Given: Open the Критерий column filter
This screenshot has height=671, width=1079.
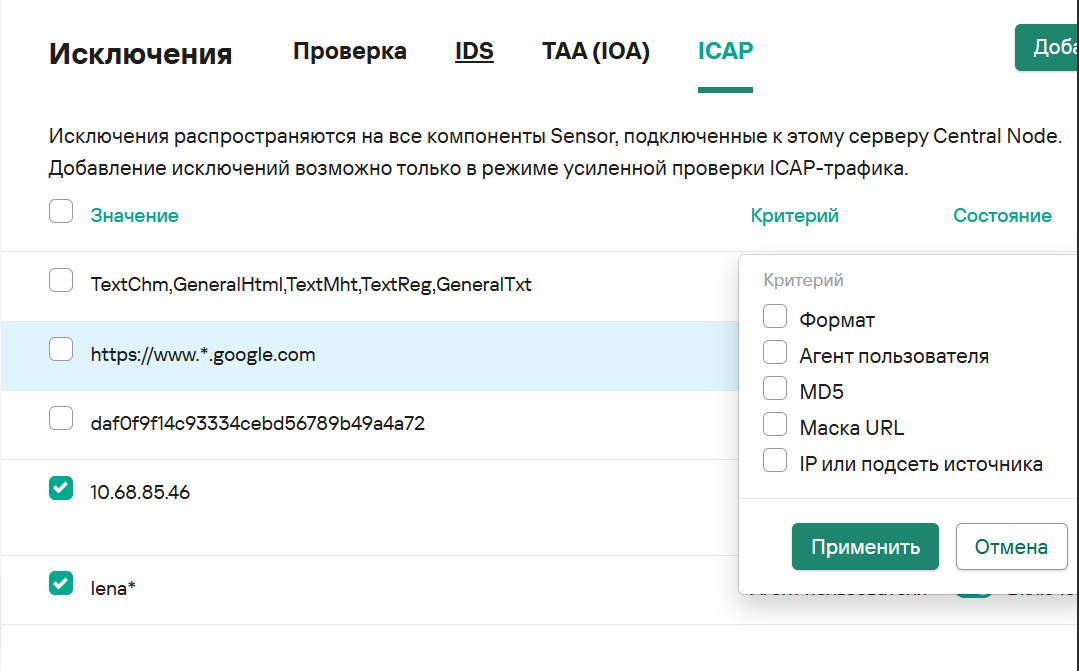Looking at the screenshot, I should click(x=794, y=216).
